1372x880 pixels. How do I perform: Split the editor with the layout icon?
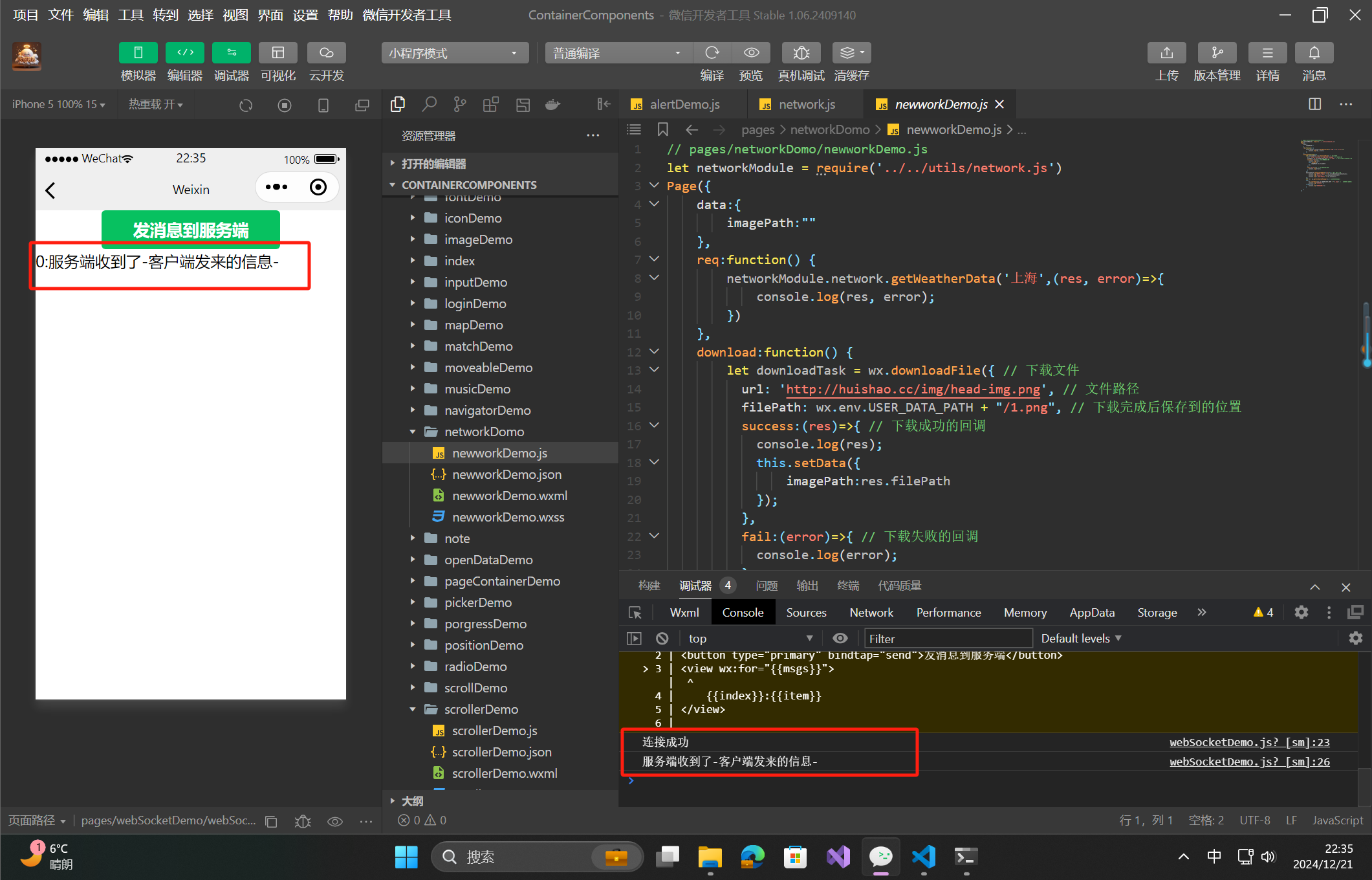click(x=1314, y=104)
